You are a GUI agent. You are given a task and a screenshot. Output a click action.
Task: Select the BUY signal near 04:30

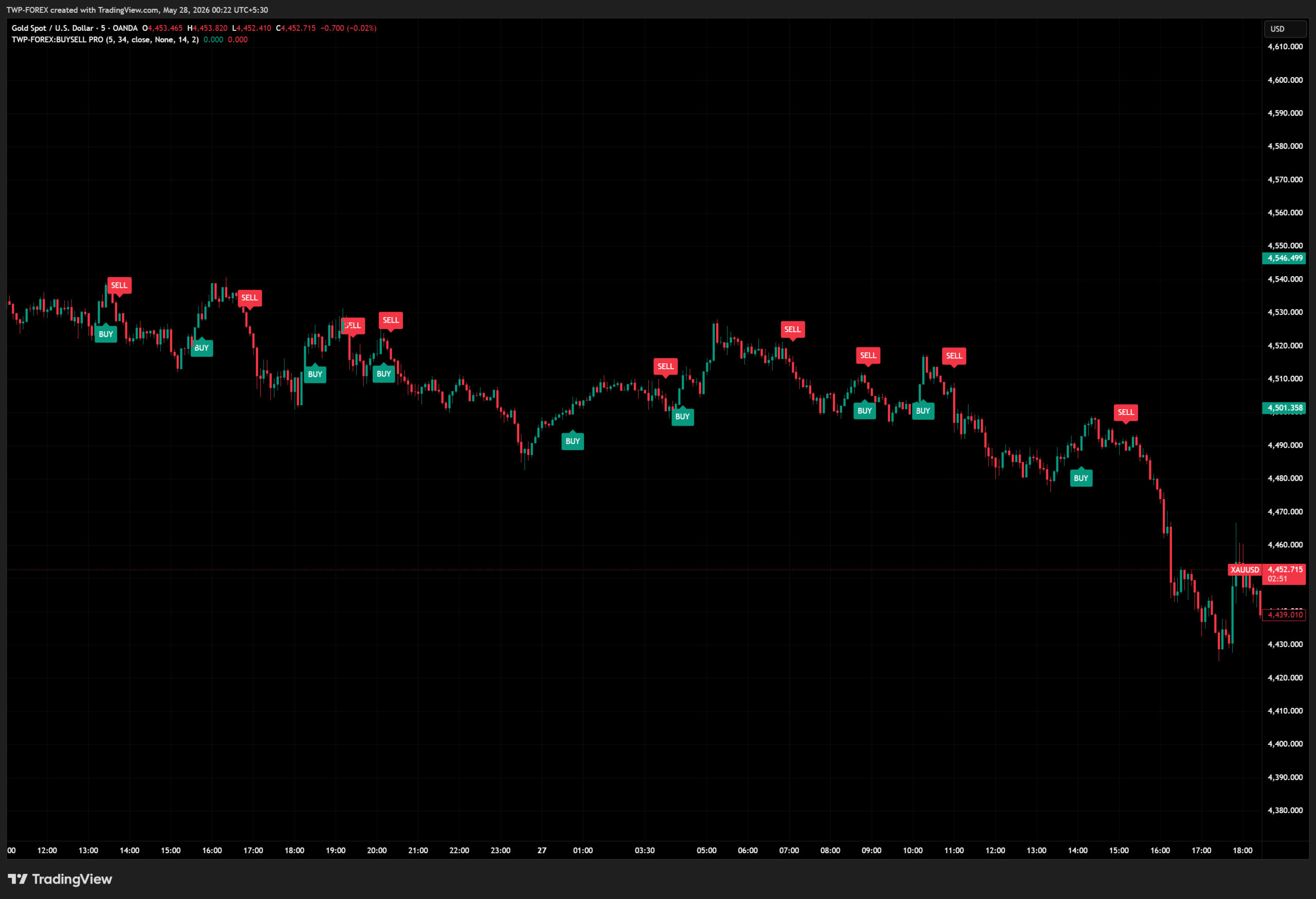pos(682,417)
